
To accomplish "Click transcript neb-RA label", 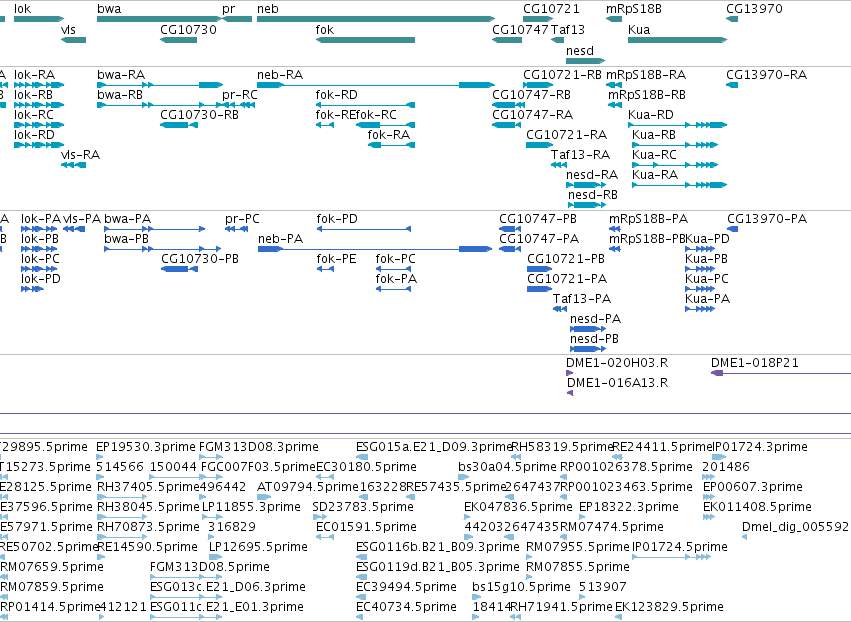I will (x=280, y=74).
